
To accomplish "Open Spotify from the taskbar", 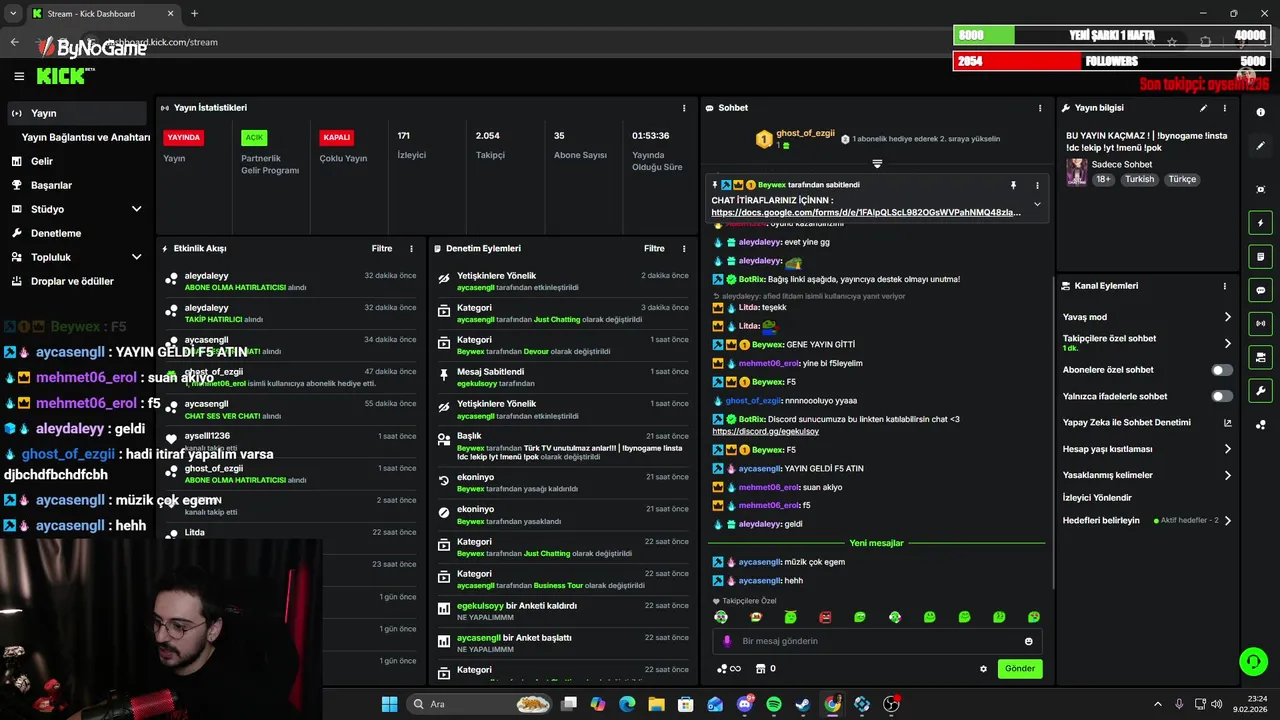I will click(773, 704).
